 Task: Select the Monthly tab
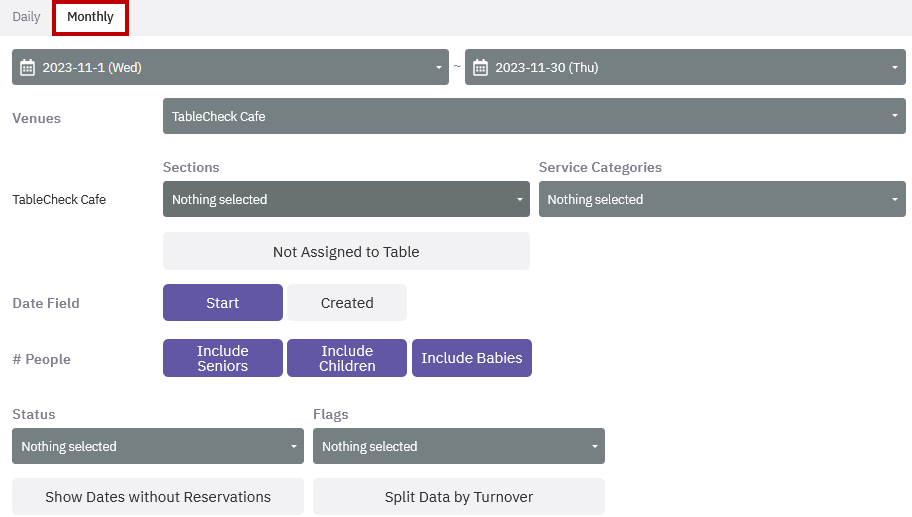(90, 17)
